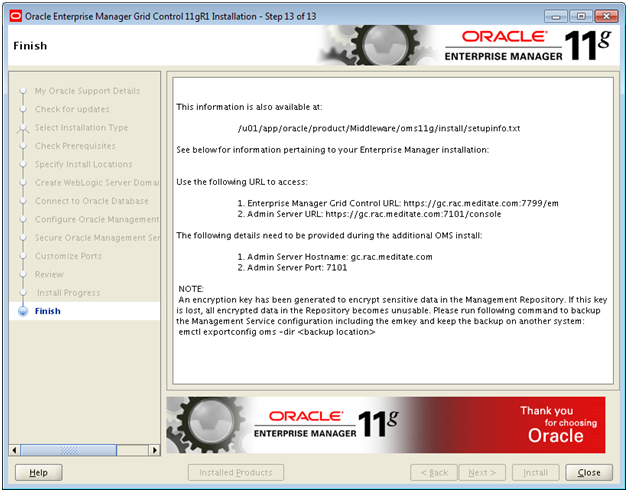Click the Admin Server Port: 7101 line
The image size is (628, 492).
(292, 268)
